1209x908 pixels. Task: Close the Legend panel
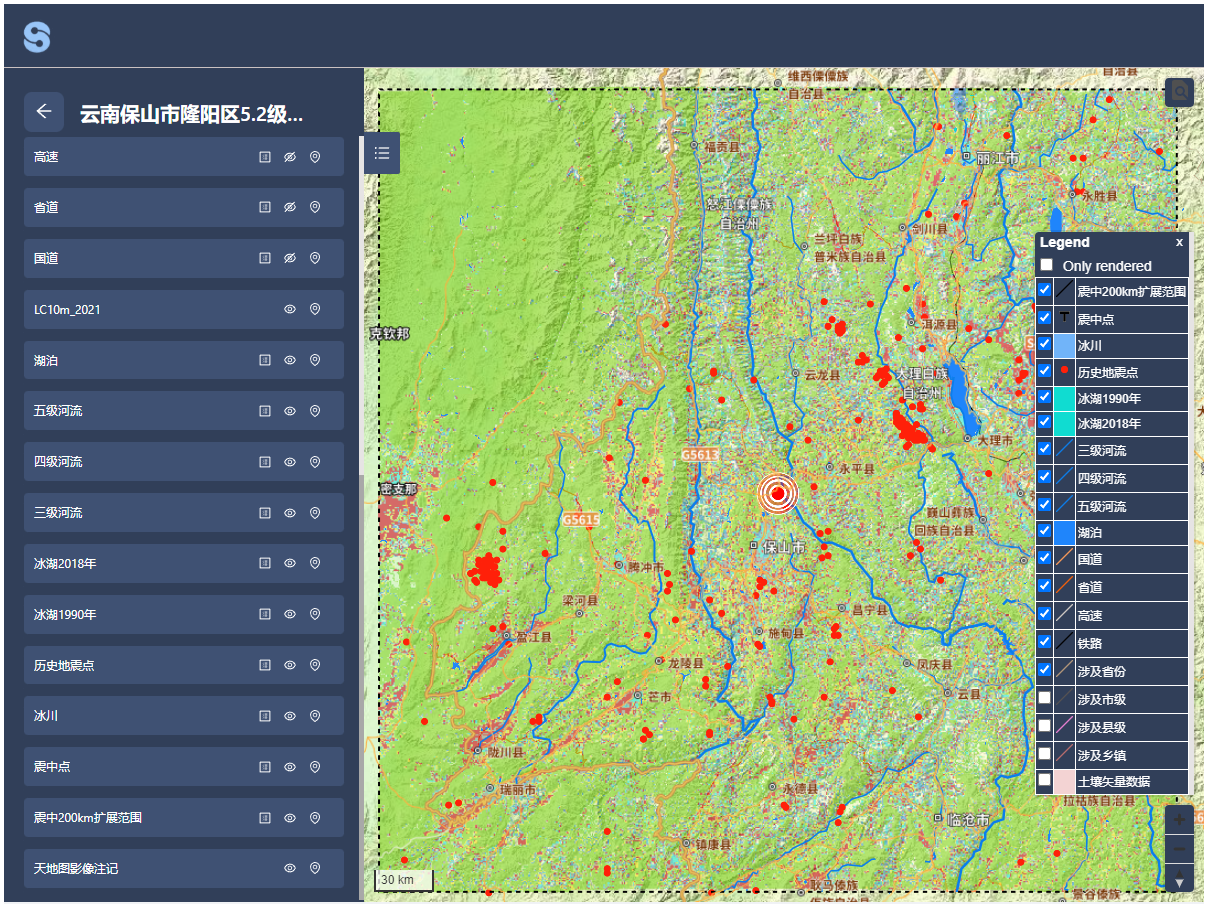1179,242
